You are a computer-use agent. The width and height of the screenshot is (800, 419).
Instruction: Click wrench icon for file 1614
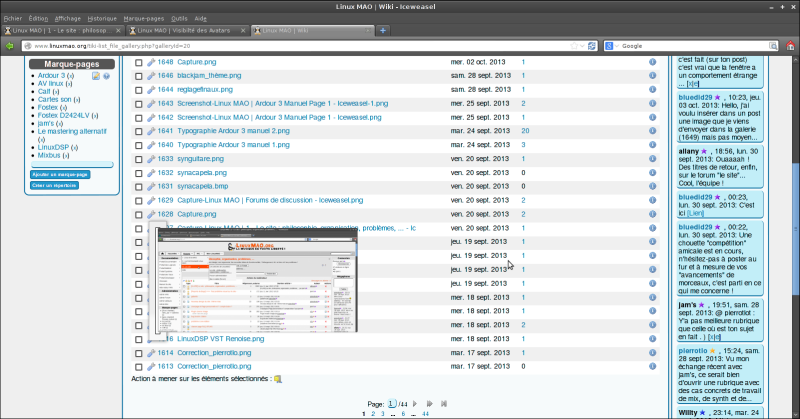pos(151,353)
